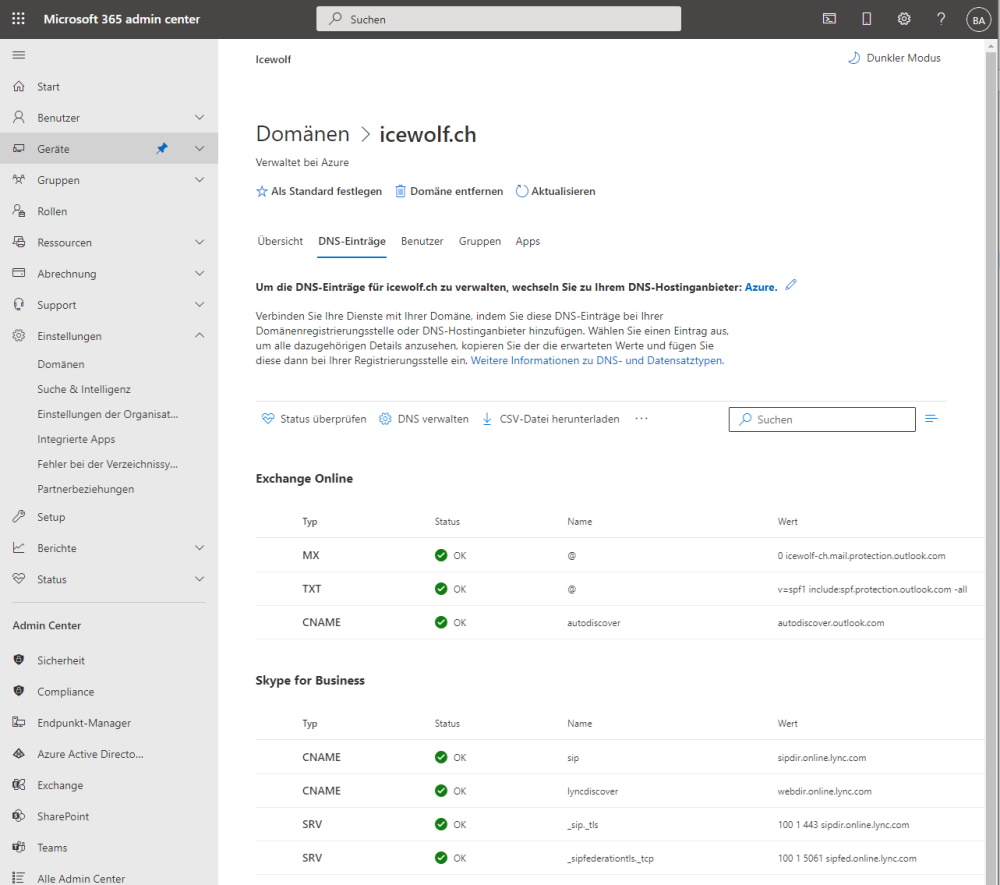This screenshot has height=885, width=1000.
Task: Click CSV-Datei herunterladen
Action: click(x=550, y=419)
